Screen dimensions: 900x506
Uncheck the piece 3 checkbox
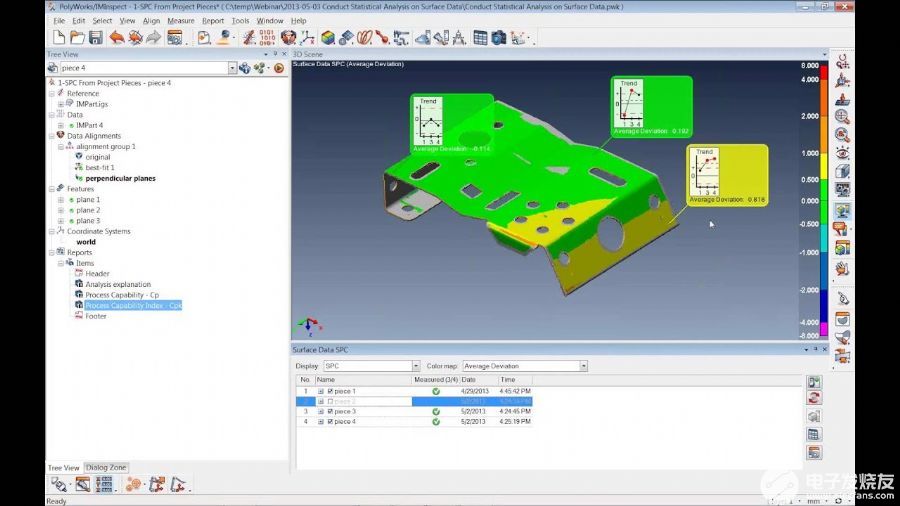coord(330,411)
